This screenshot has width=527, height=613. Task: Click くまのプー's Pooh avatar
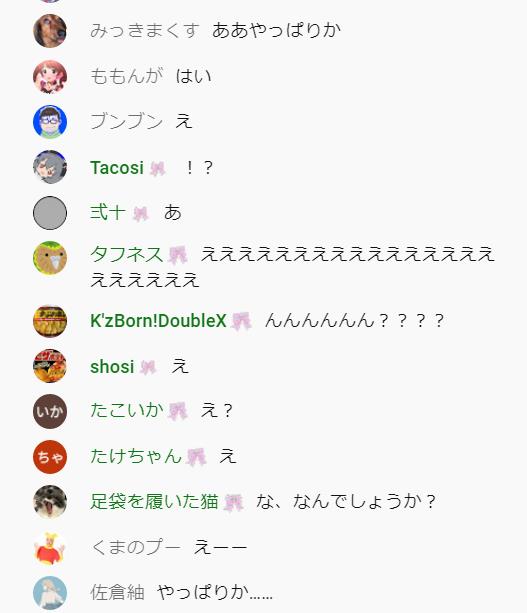coord(50,548)
